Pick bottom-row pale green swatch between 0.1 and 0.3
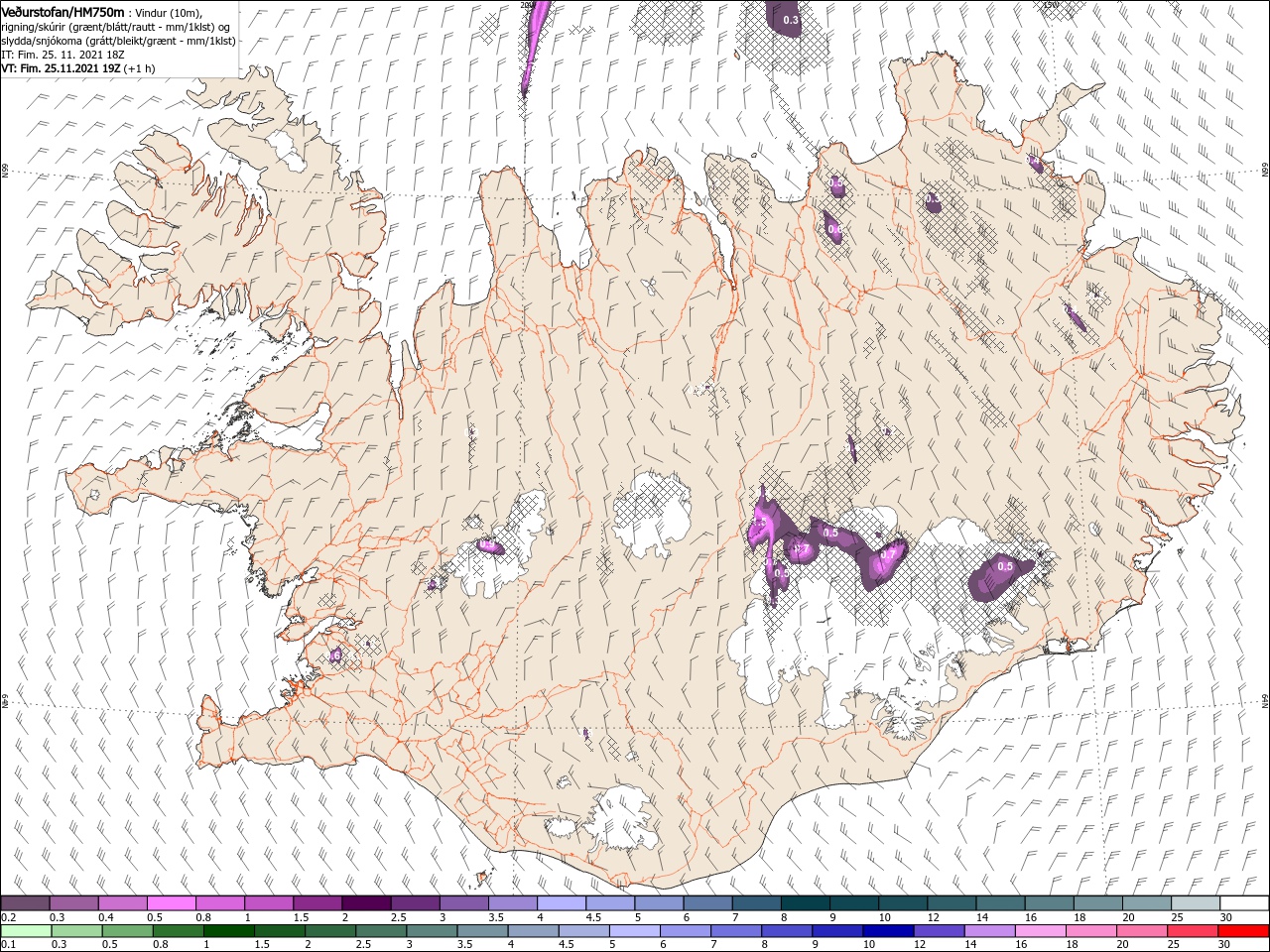 click(x=26, y=931)
